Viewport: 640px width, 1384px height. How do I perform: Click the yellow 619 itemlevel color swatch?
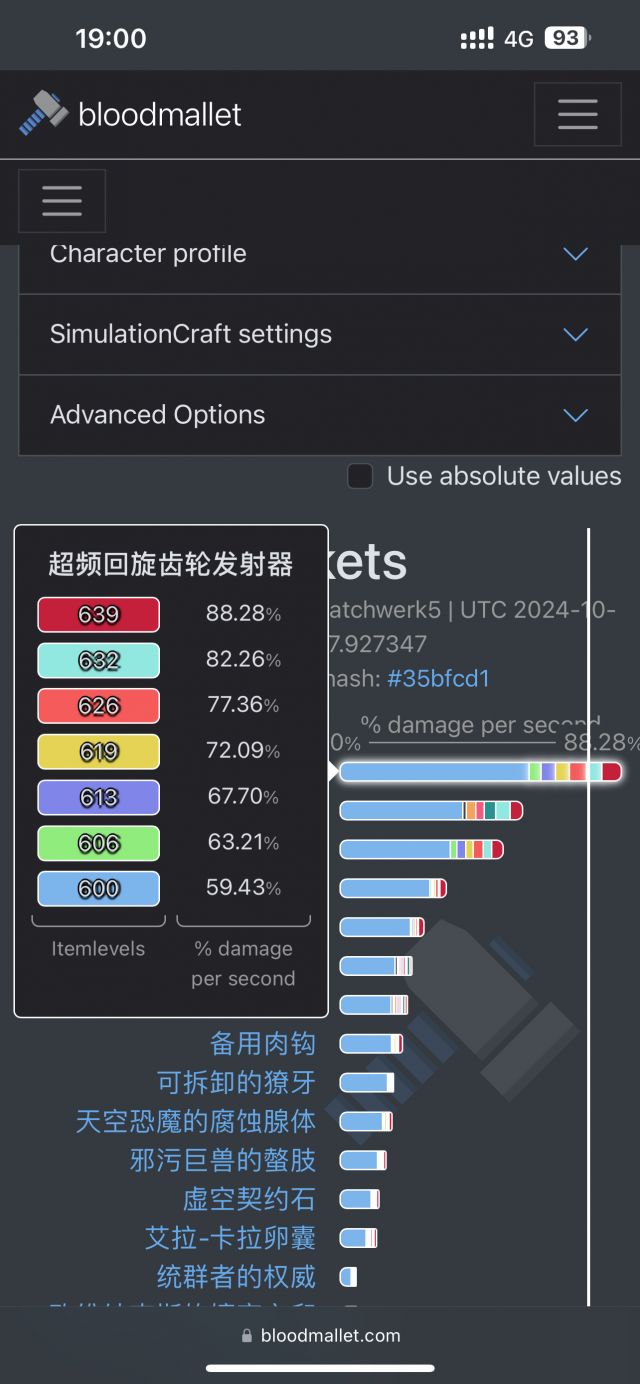pyautogui.click(x=98, y=751)
